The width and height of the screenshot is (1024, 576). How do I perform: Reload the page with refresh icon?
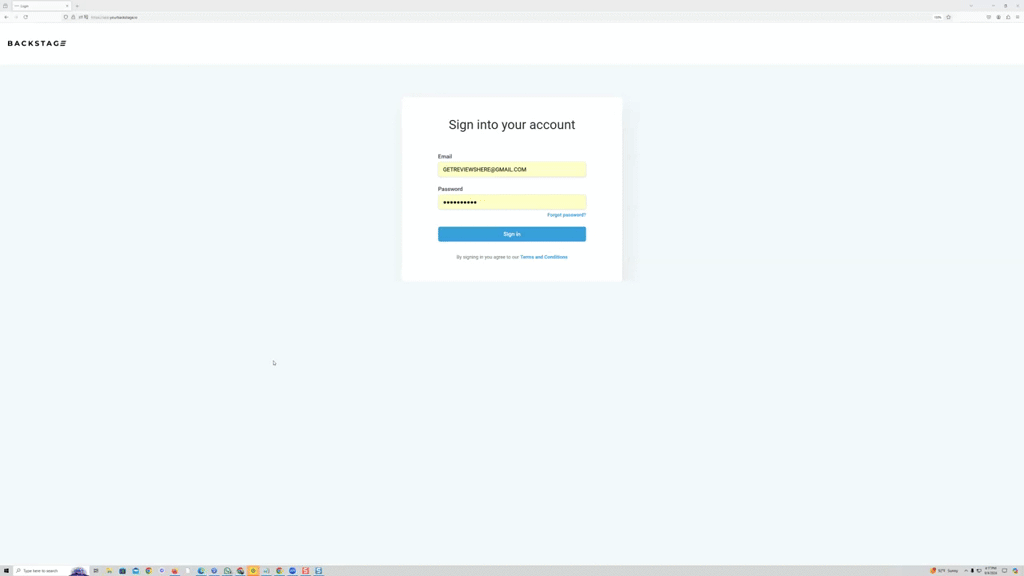pyautogui.click(x=25, y=17)
